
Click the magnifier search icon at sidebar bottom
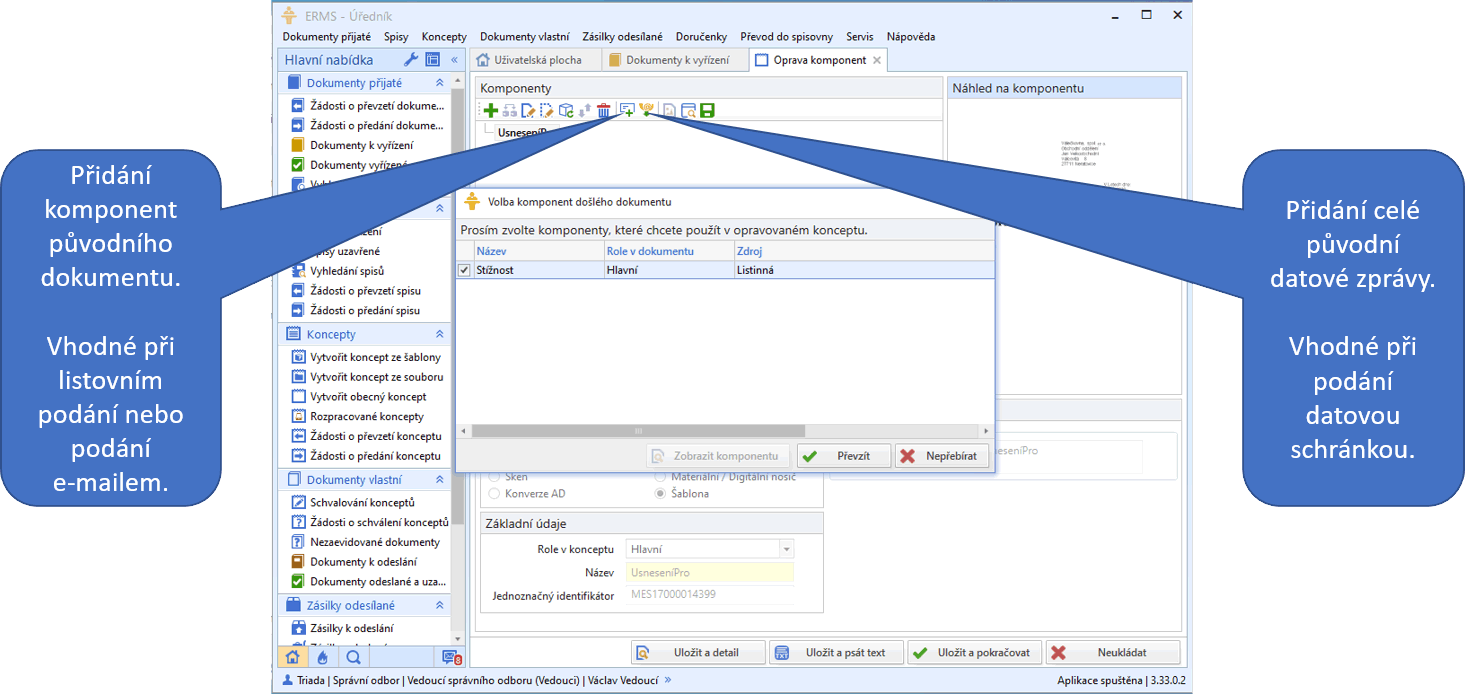(x=353, y=657)
